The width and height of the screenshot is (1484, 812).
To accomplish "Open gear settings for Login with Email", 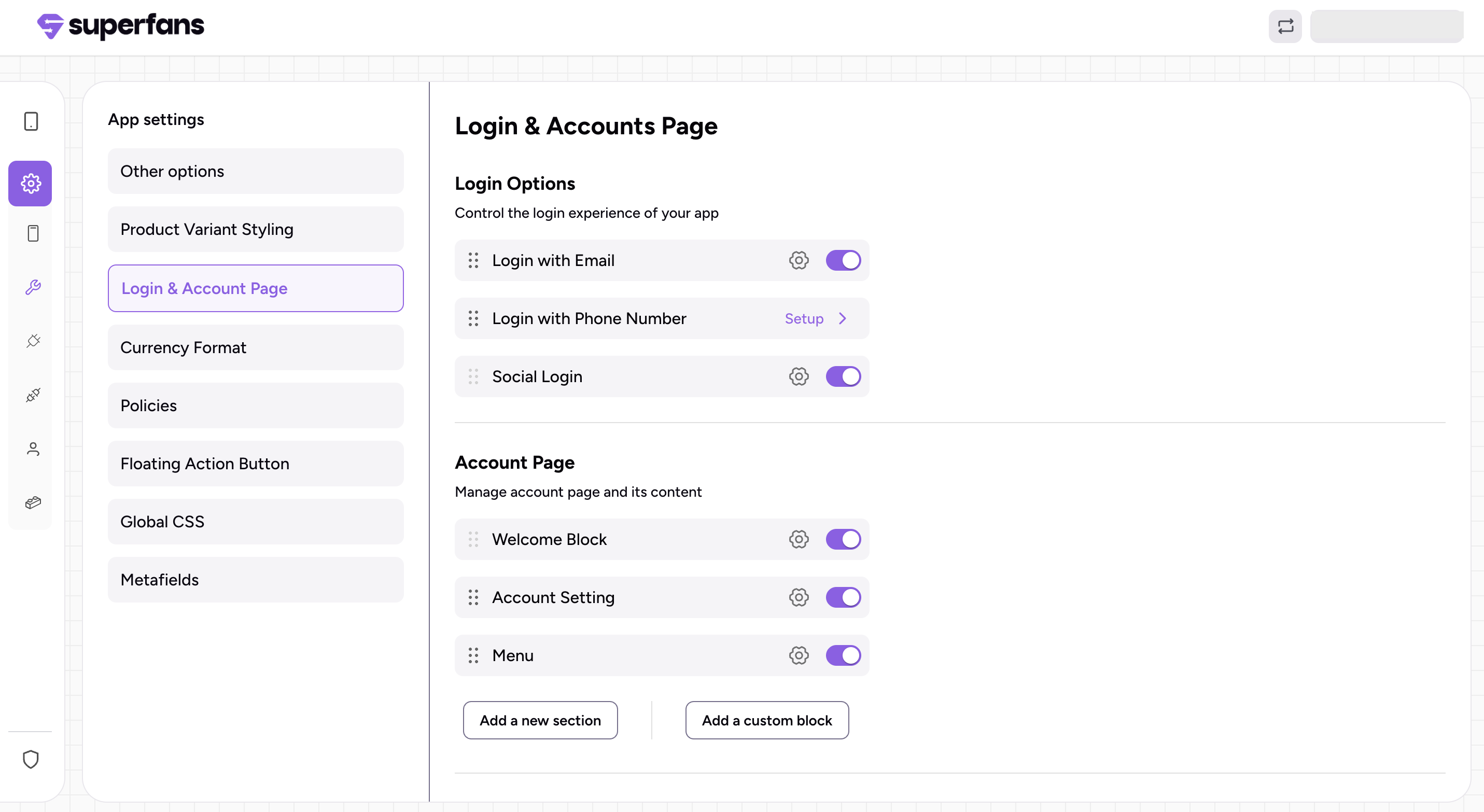I will point(799,260).
